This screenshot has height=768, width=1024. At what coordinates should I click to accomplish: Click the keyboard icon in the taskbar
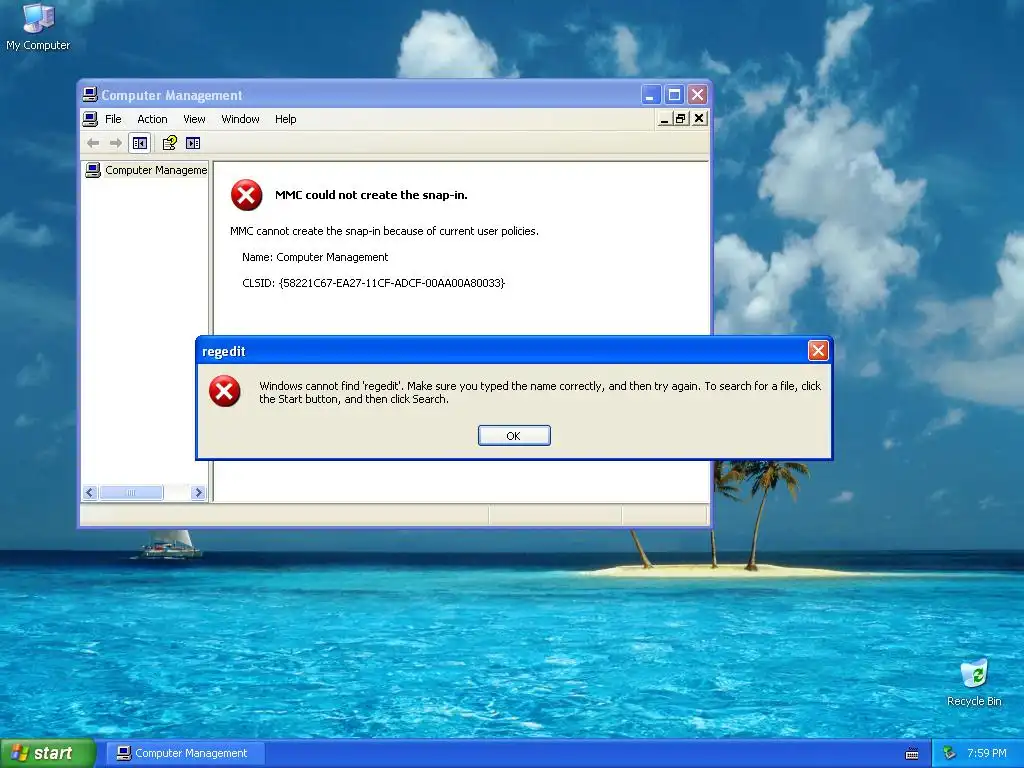coord(912,754)
